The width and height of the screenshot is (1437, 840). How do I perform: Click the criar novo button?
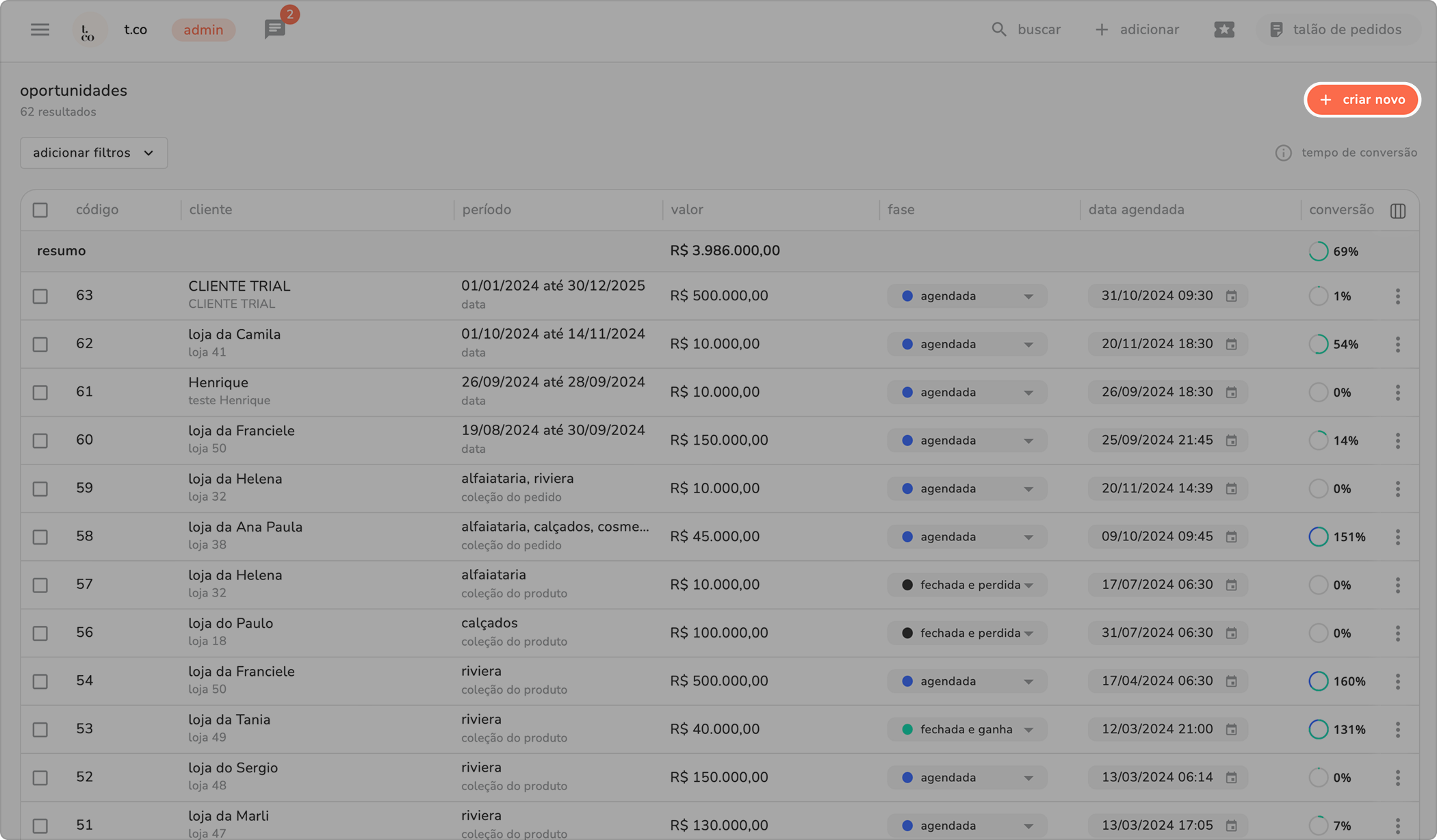pos(1362,100)
